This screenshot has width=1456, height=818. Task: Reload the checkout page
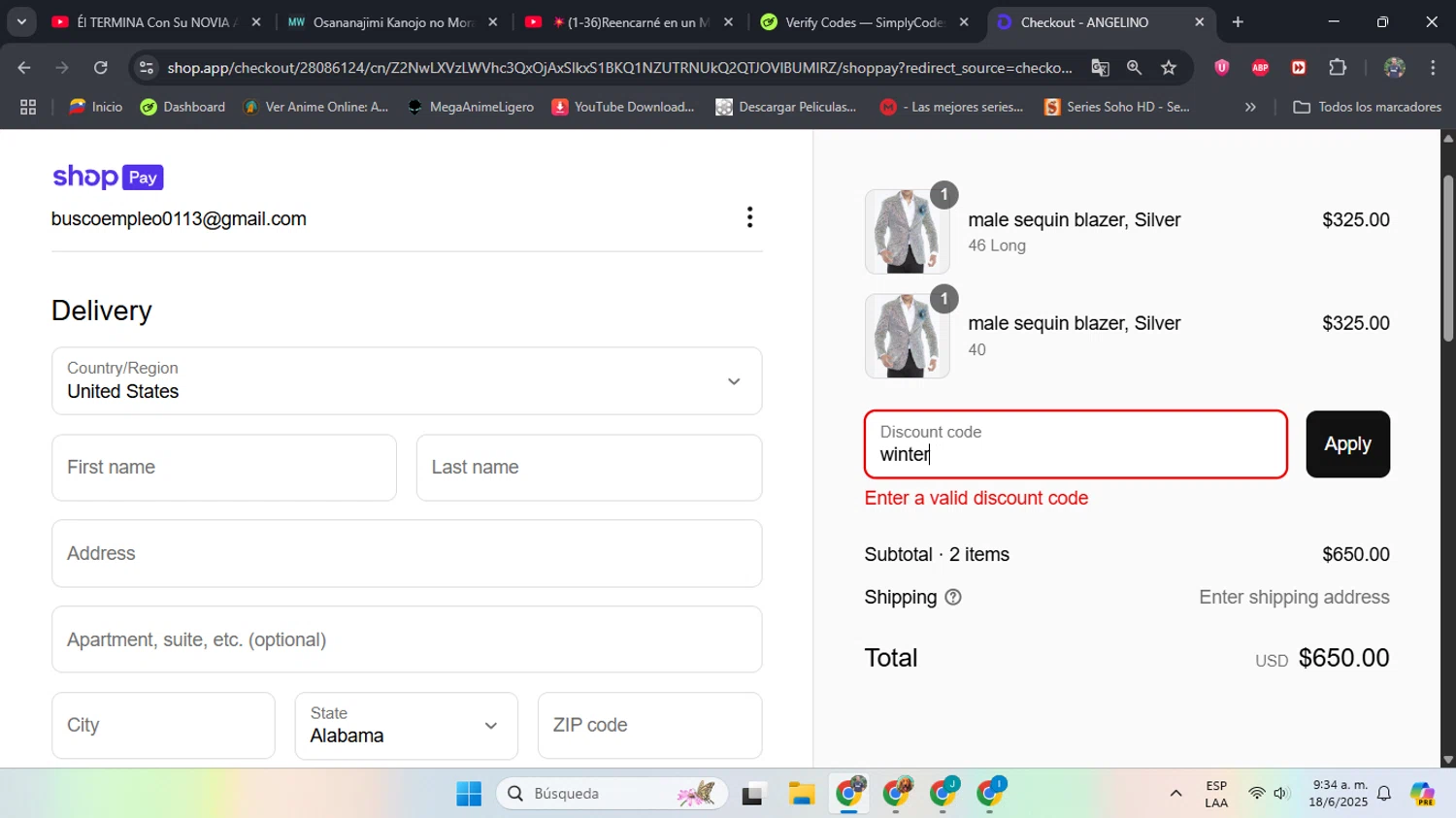[x=101, y=68]
